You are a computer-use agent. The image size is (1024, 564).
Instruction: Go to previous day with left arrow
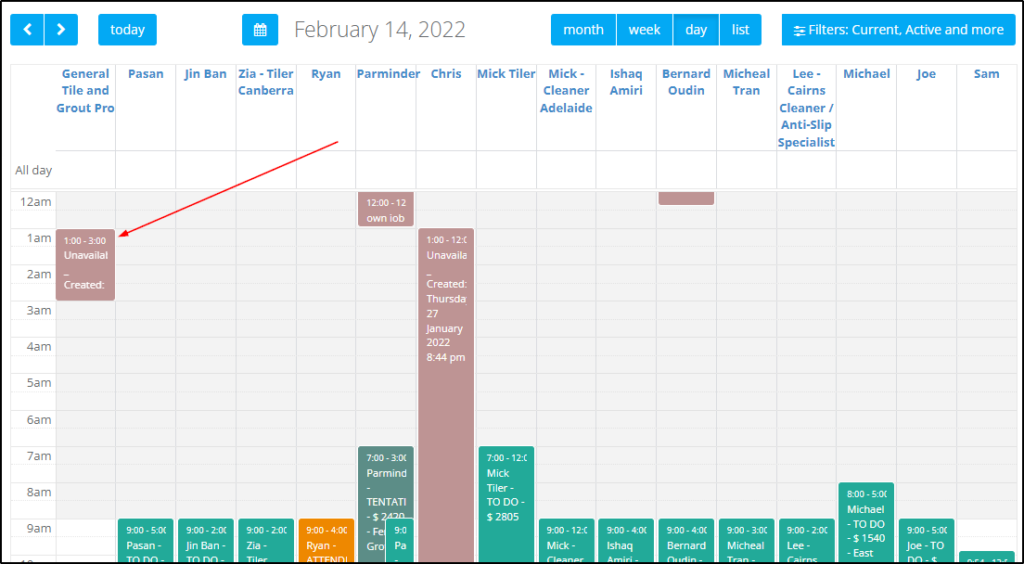(26, 30)
